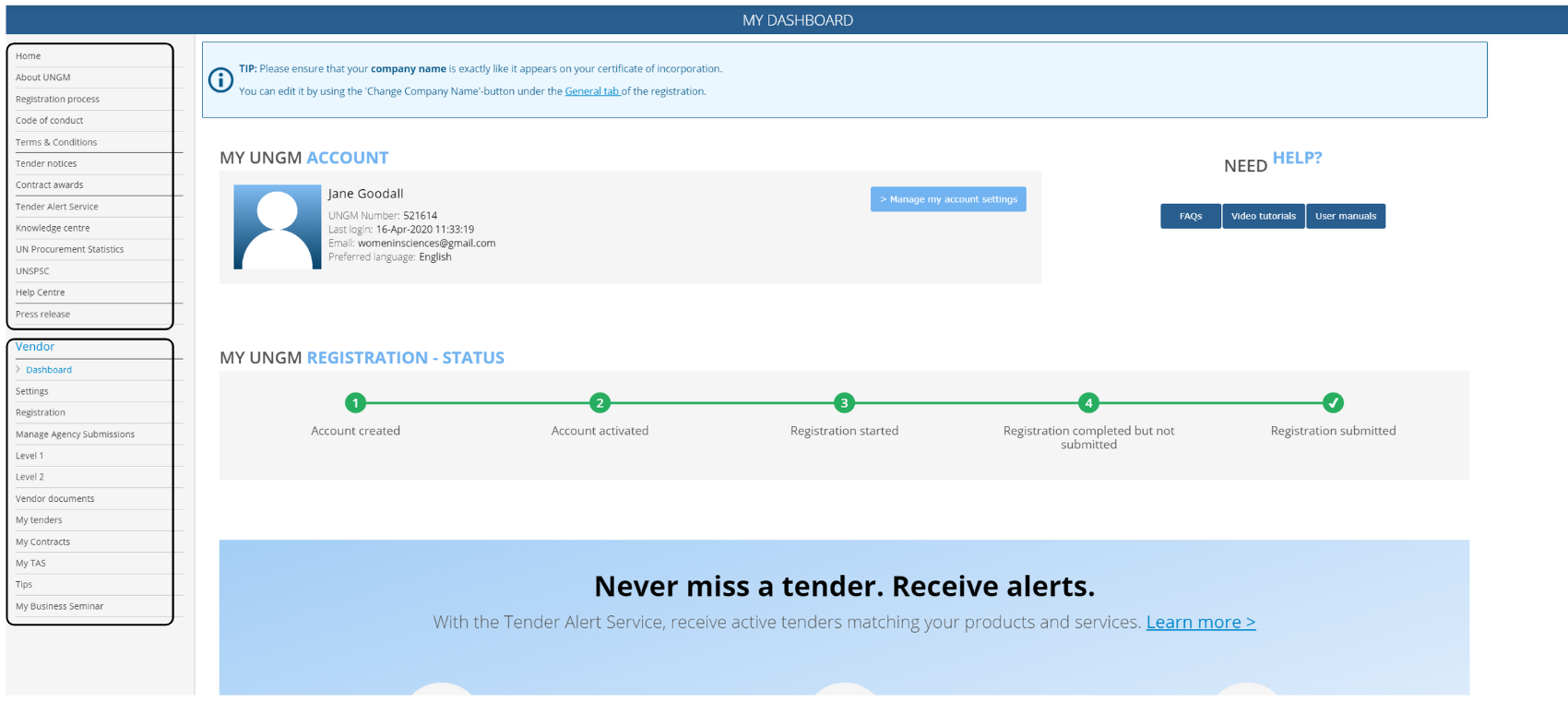Viewport: 1568px width, 715px height.
Task: Click step 1 Account created circle
Action: (x=355, y=403)
